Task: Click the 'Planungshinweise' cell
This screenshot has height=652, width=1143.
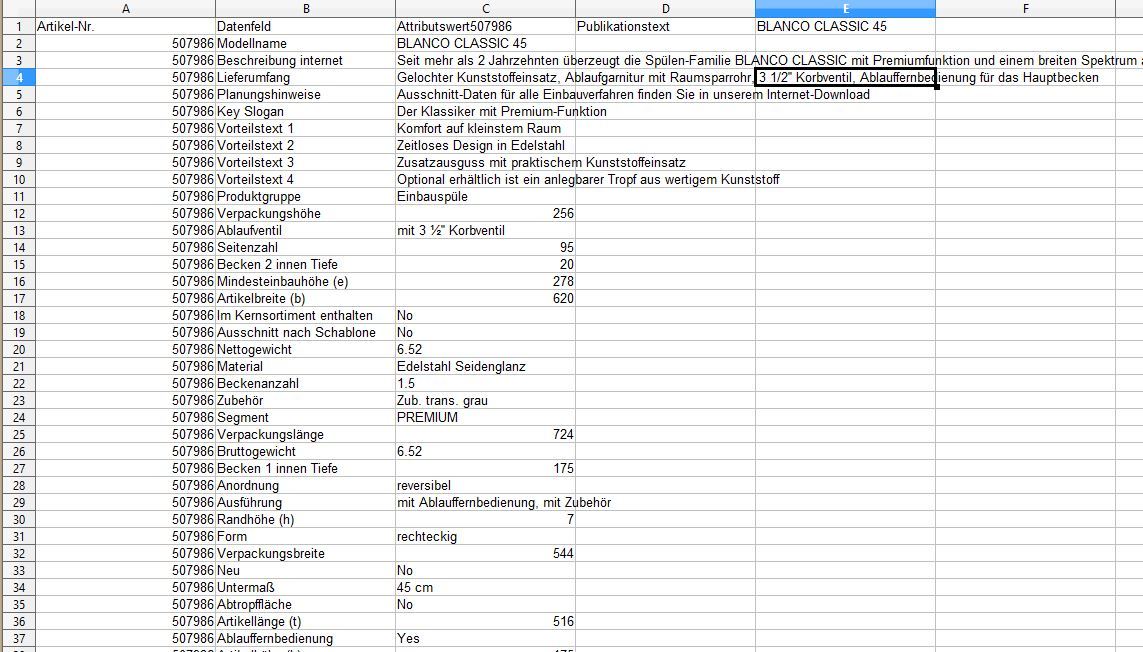Action: [305, 95]
